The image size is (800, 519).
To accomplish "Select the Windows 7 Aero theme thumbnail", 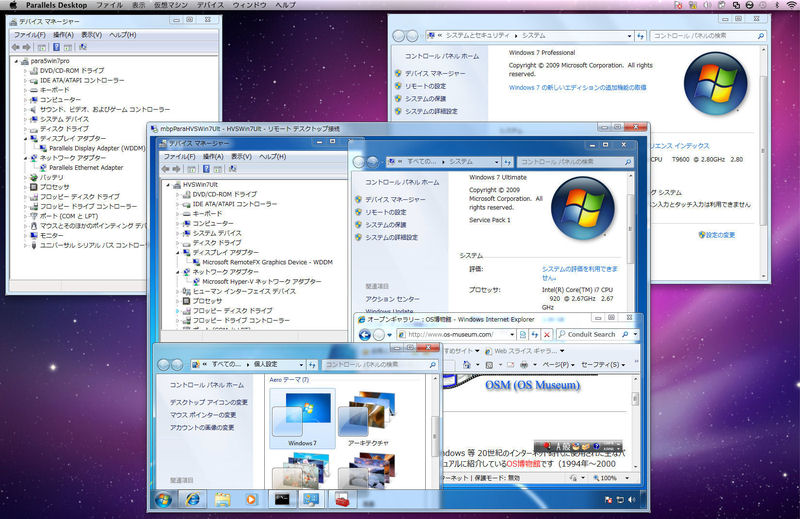I will pyautogui.click(x=302, y=418).
